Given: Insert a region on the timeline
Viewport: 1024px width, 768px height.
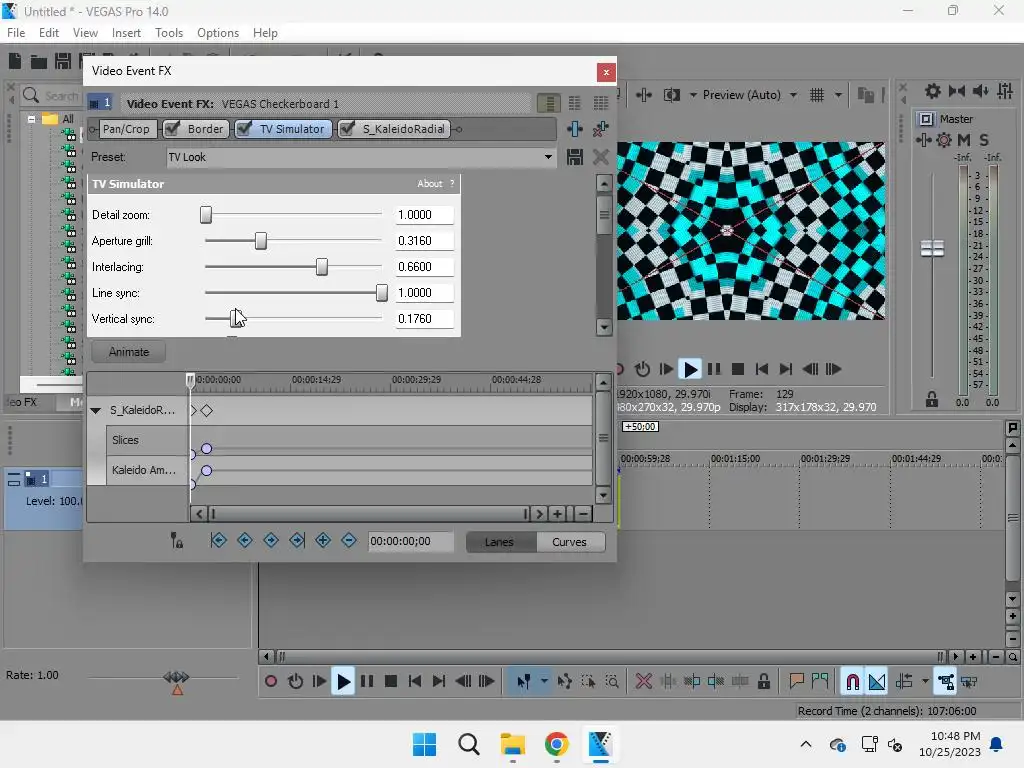Looking at the screenshot, I should pyautogui.click(x=820, y=682).
